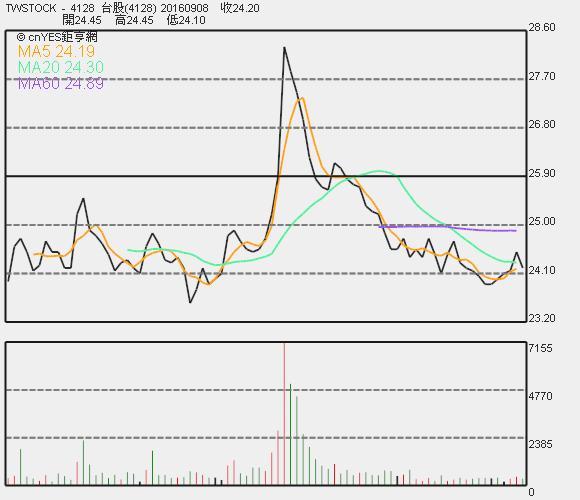
Task: Click the lowest price trough point
Action: tap(190, 303)
